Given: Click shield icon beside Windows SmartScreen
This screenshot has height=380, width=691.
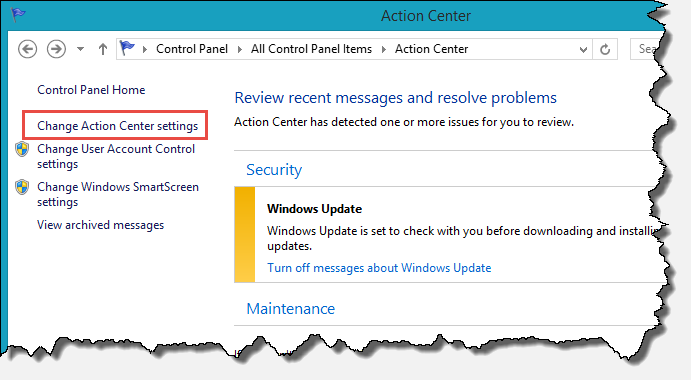Looking at the screenshot, I should 22,187.
